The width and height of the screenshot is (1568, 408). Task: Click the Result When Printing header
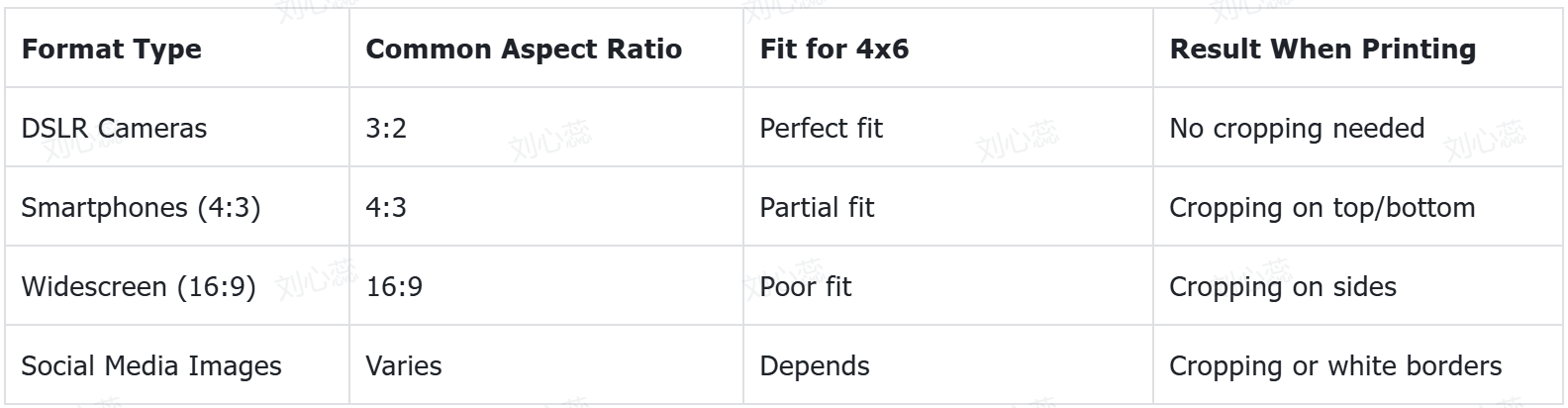(x=1323, y=50)
